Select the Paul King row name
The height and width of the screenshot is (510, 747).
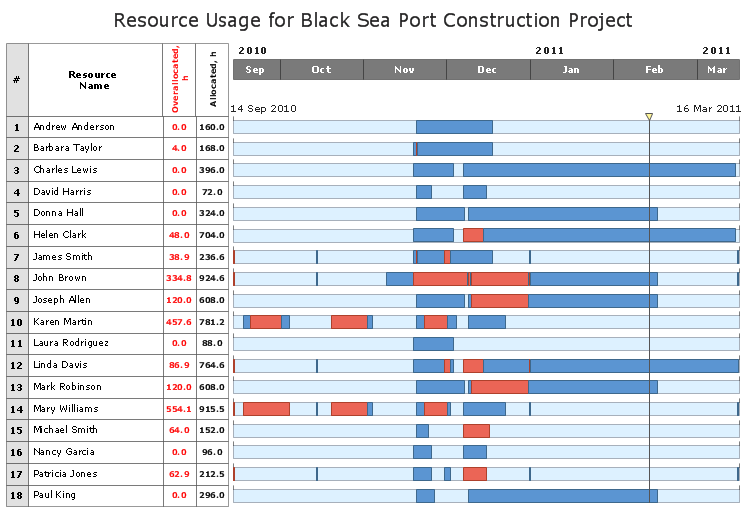pyautogui.click(x=54, y=495)
